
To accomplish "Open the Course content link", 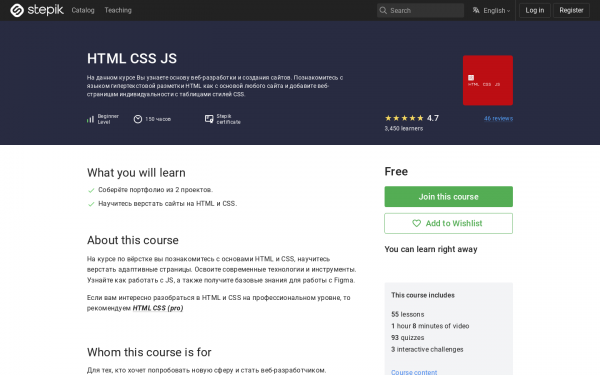I will pos(414,372).
